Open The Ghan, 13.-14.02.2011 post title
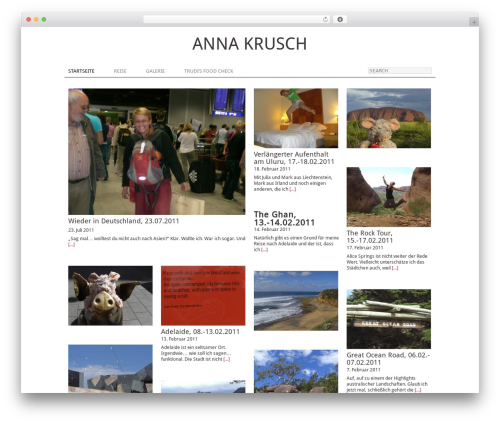 click(x=284, y=218)
